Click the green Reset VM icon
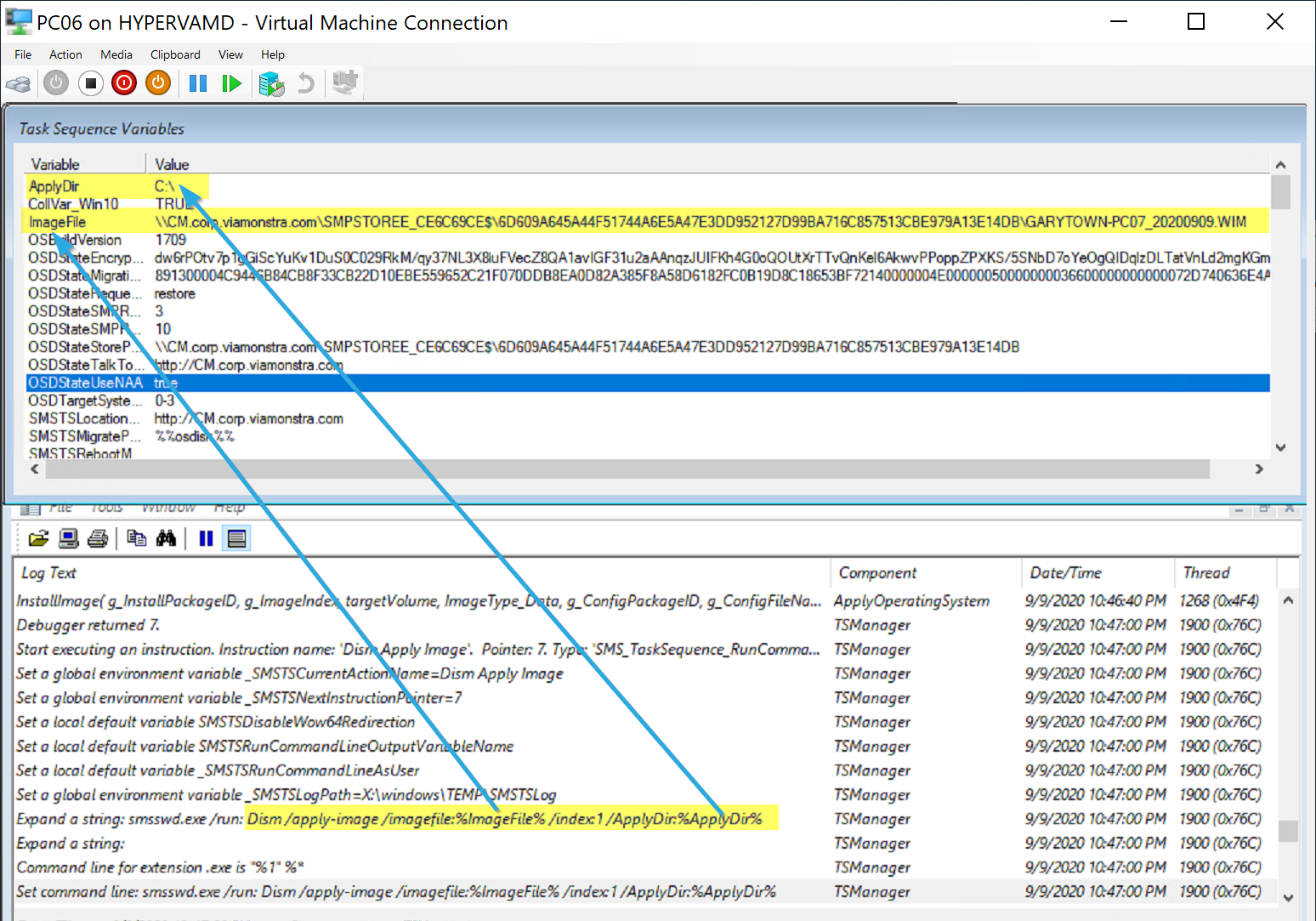Image resolution: width=1316 pixels, height=921 pixels. (x=231, y=83)
